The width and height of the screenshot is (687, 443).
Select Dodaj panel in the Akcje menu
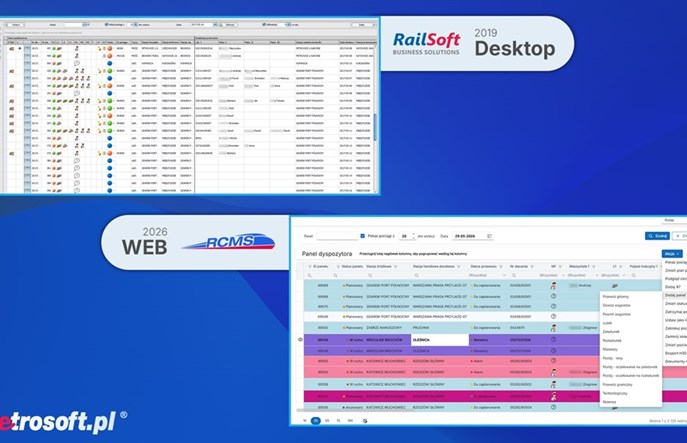(x=675, y=295)
